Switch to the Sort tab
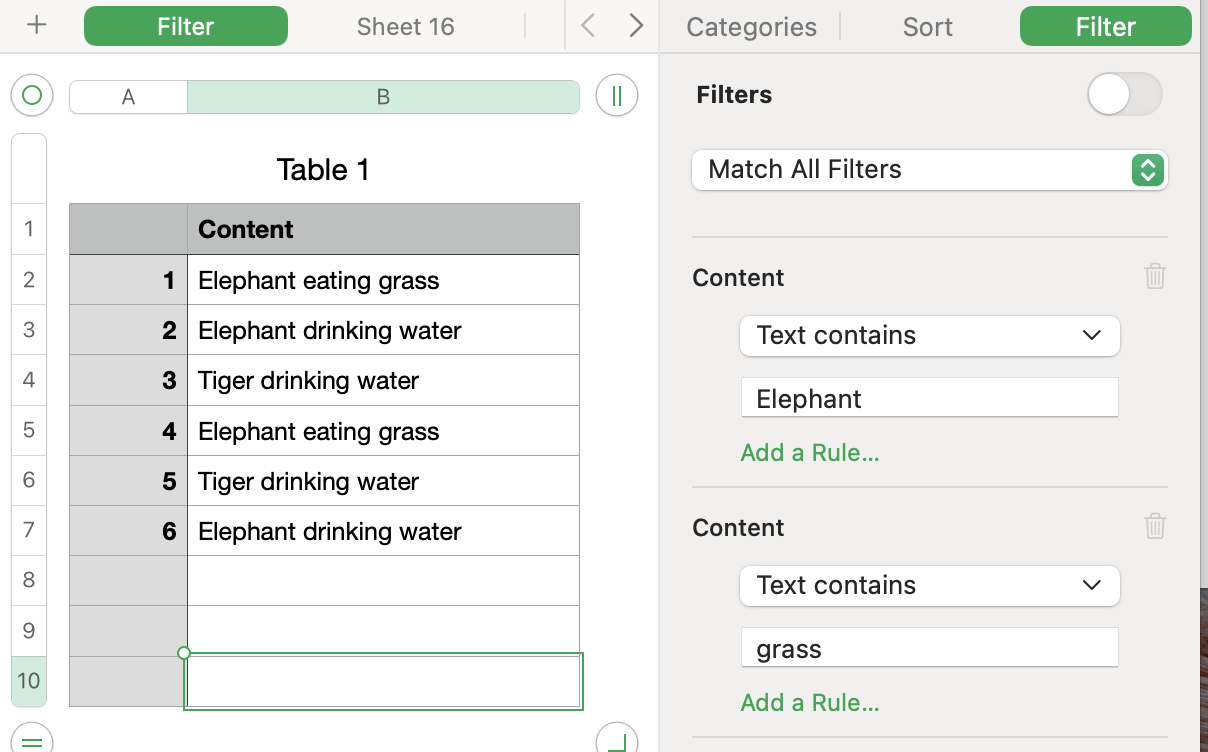The width and height of the screenshot is (1208, 752). pyautogui.click(x=927, y=27)
